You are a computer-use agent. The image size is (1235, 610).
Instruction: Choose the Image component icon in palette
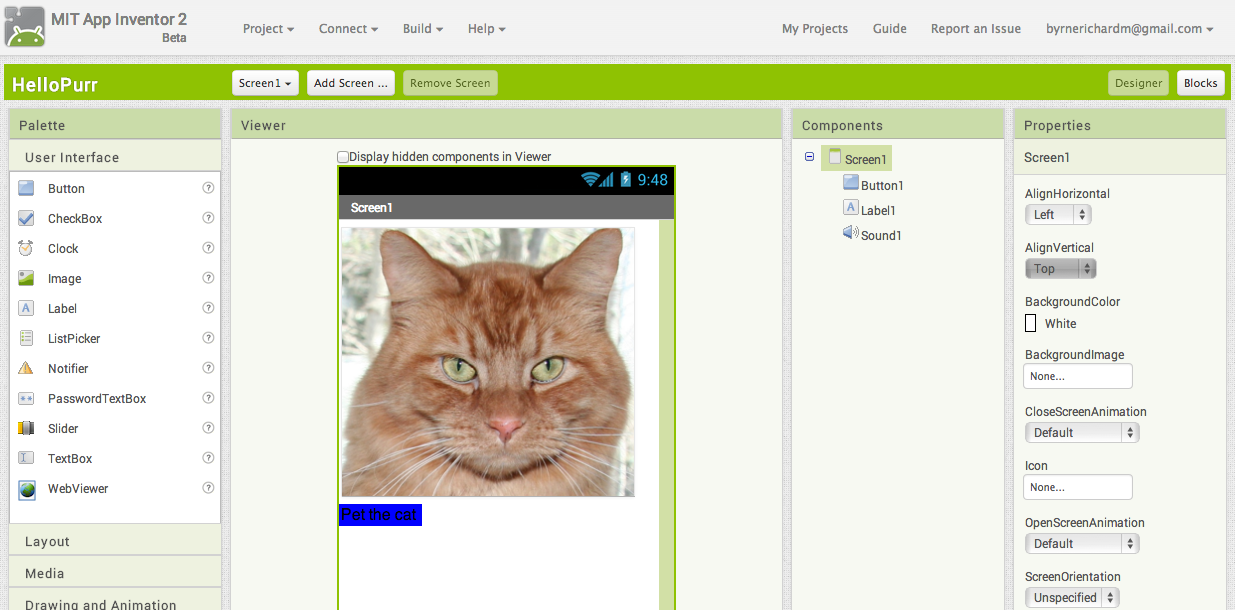pos(26,278)
